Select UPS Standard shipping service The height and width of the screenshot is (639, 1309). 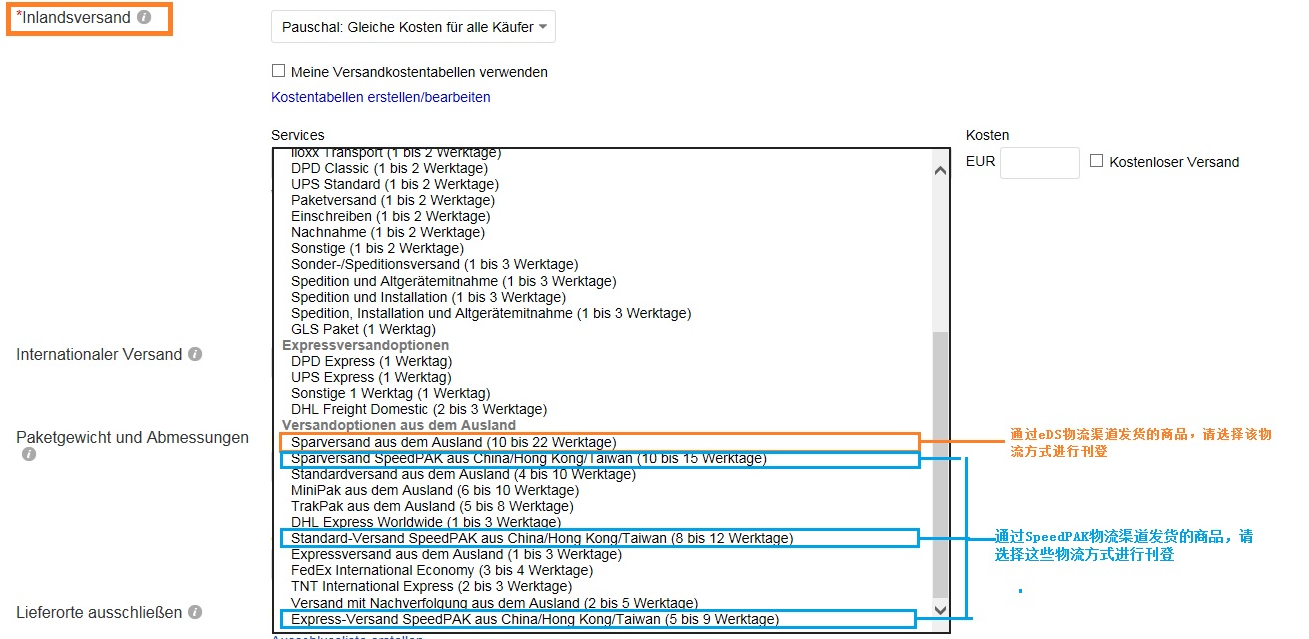394,184
